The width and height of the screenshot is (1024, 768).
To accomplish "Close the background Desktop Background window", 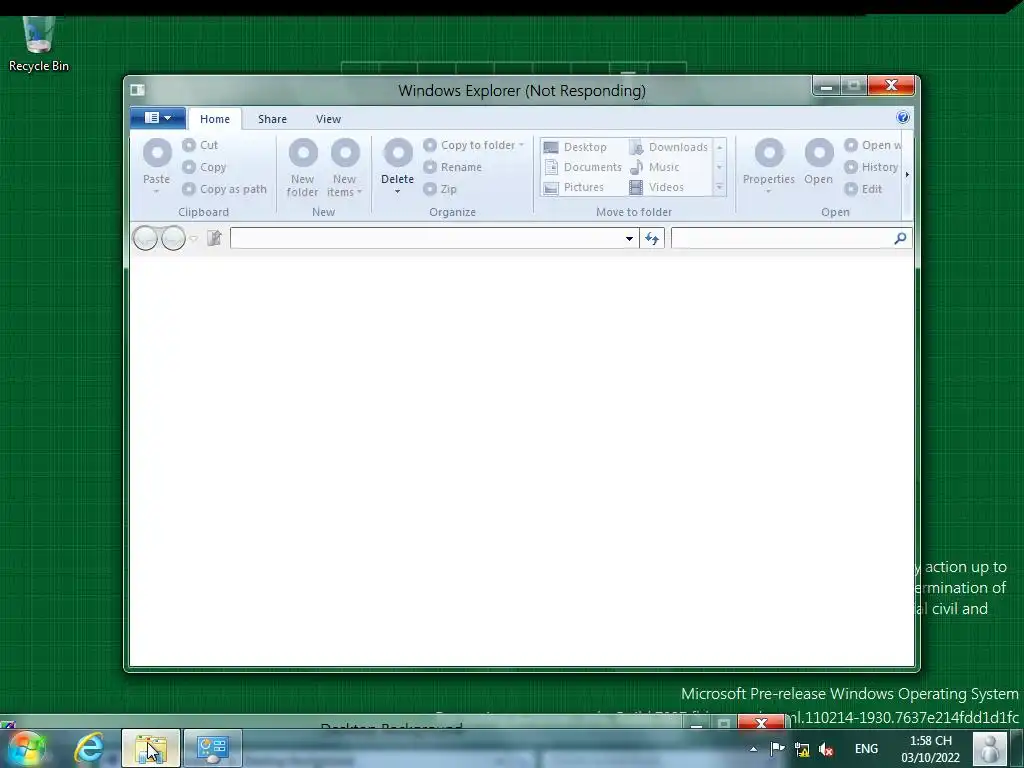I will click(760, 722).
